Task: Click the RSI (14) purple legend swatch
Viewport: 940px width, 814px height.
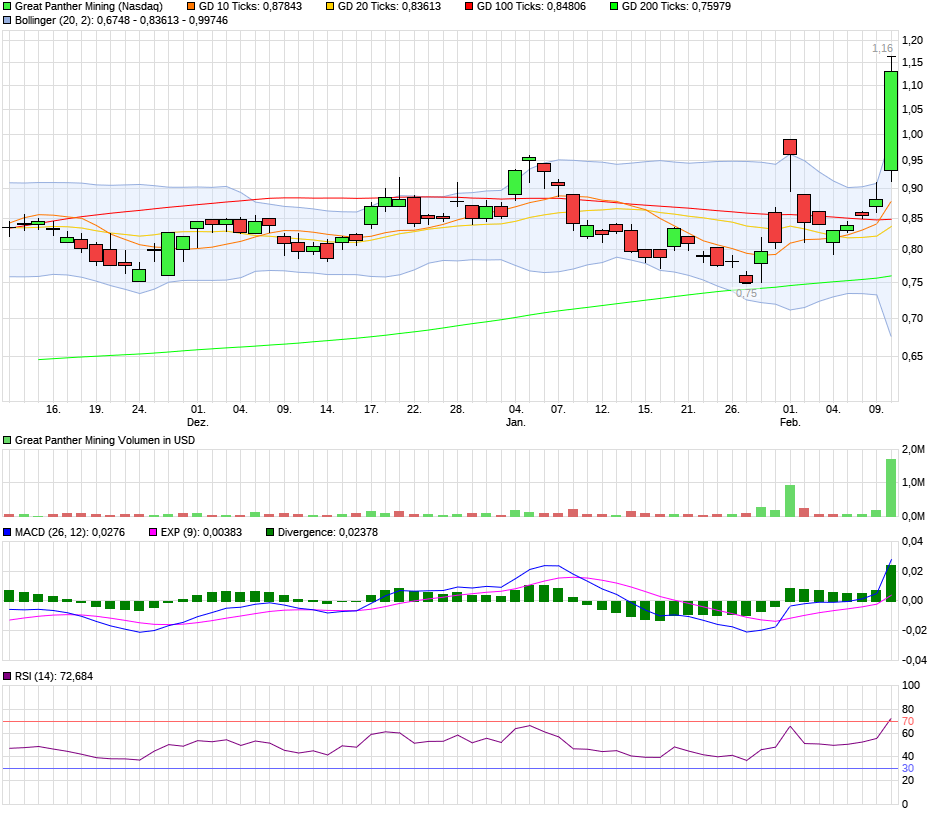Action: click(x=8, y=677)
